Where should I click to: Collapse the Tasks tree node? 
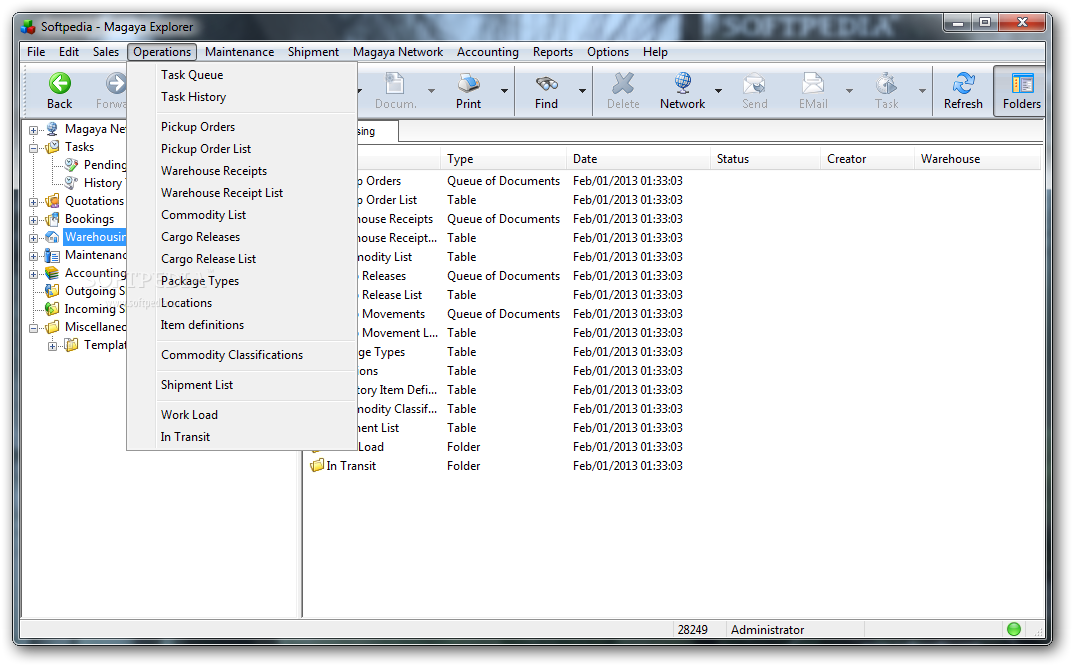tap(34, 147)
